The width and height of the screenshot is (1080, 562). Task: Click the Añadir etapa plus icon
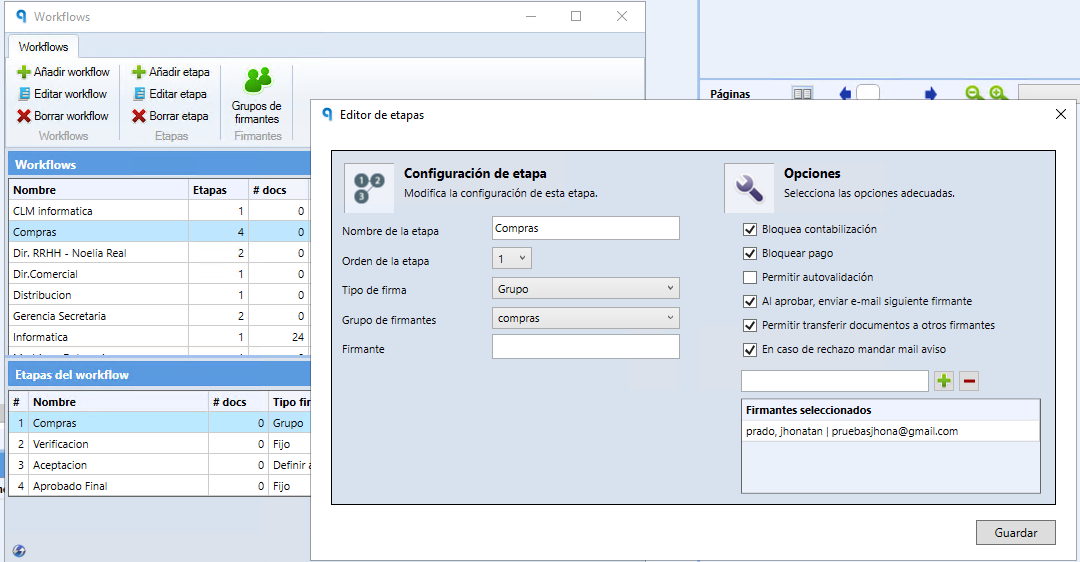(x=138, y=72)
